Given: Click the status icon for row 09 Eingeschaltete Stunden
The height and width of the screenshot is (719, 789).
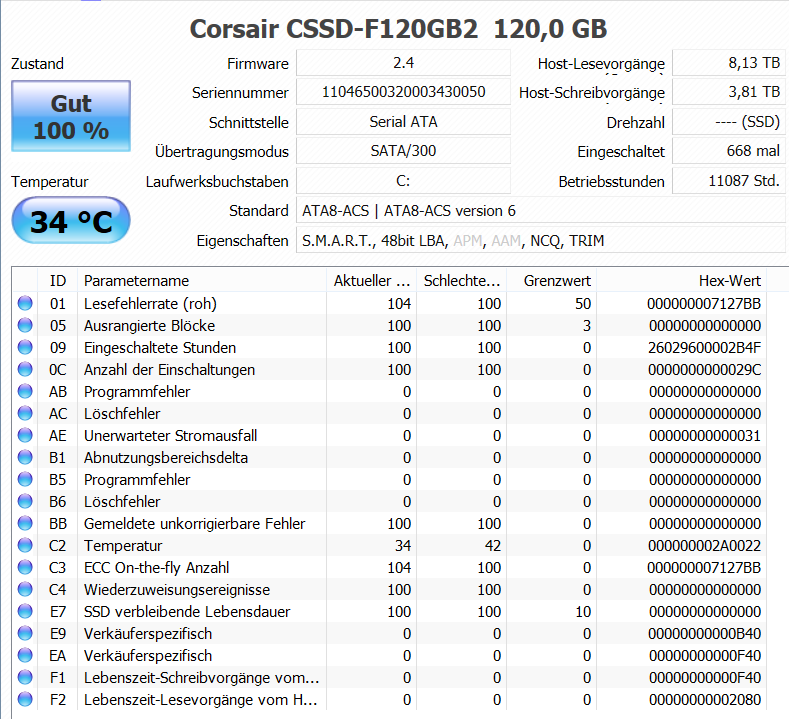Looking at the screenshot, I should (25, 348).
